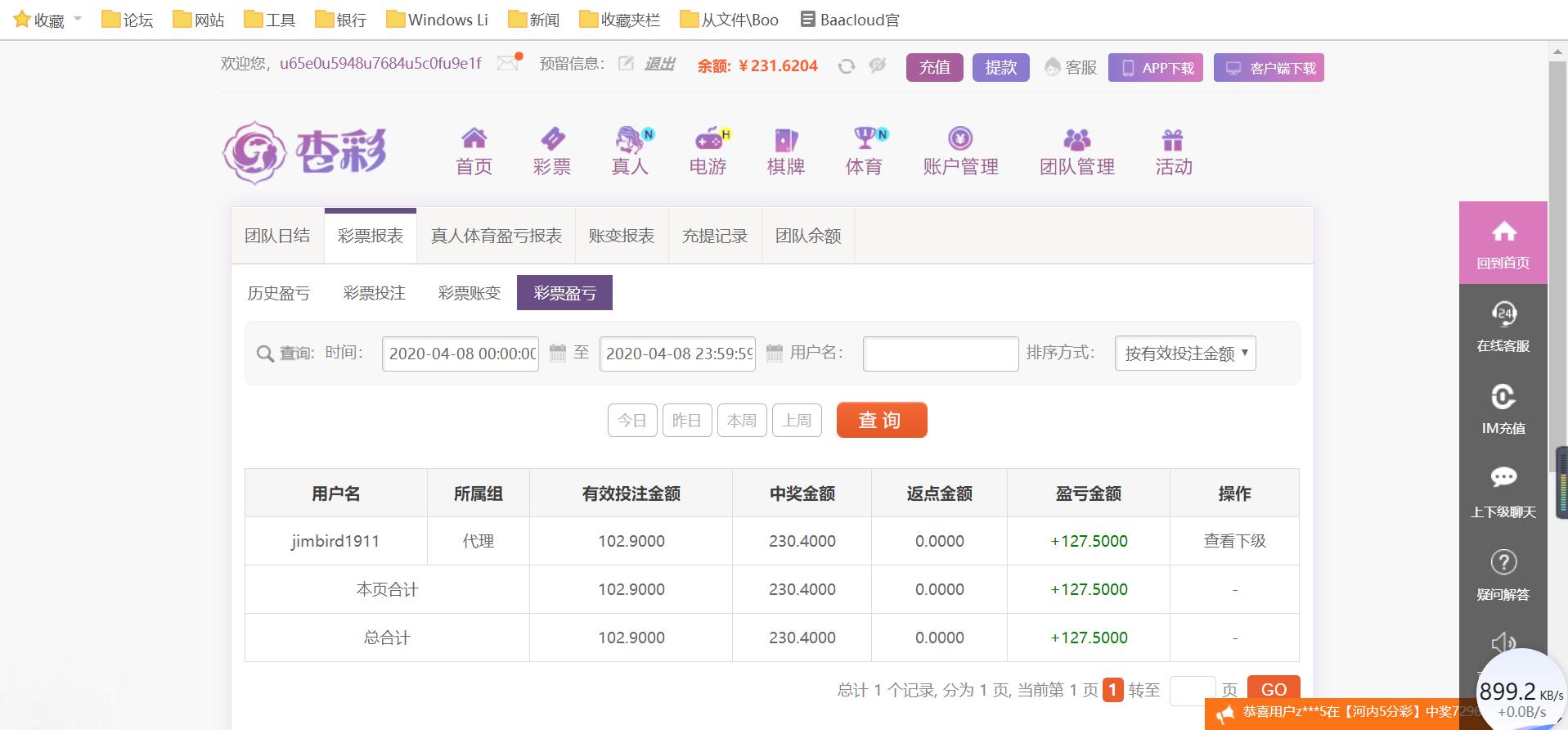Click the 查询 search button
This screenshot has height=730, width=1568.
click(882, 420)
